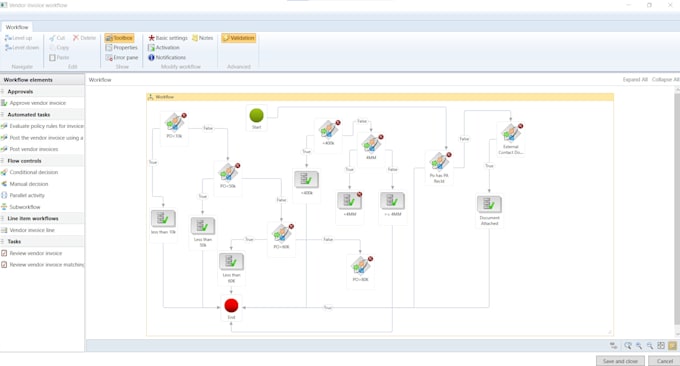Select Post the vendor invoice using a... element
This screenshot has width=680, height=366.
(x=42, y=138)
